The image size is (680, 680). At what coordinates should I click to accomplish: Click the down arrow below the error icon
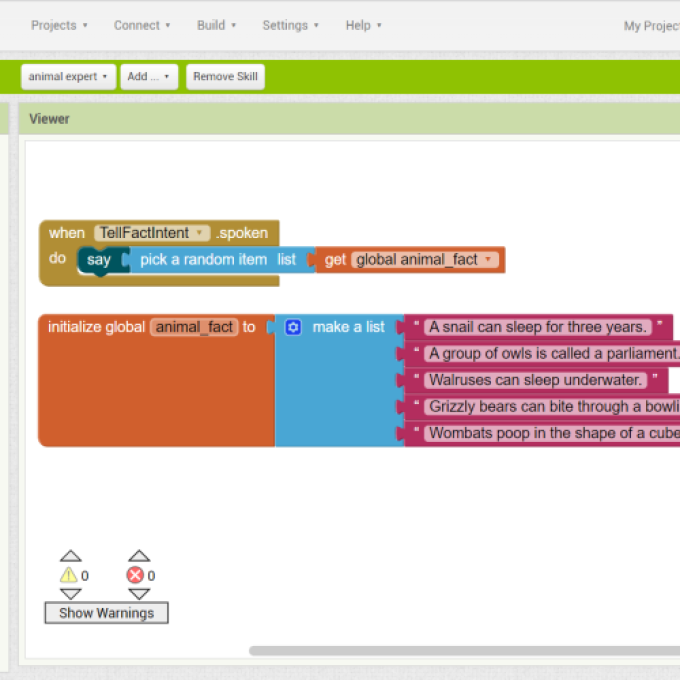point(139,594)
